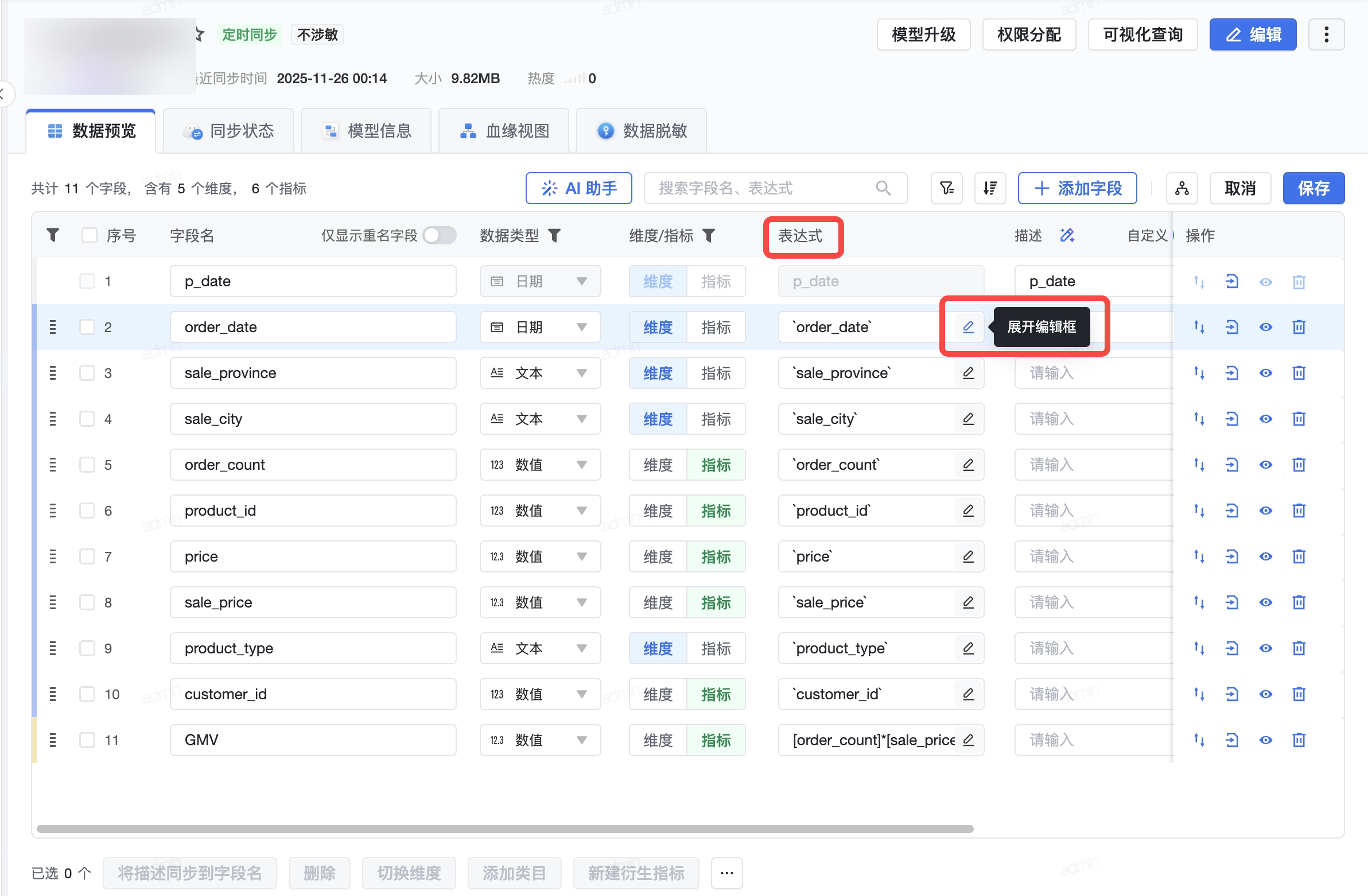Screen dimensions: 1368x896
Task: Click the filter settings icon beside search
Action: tap(946, 188)
